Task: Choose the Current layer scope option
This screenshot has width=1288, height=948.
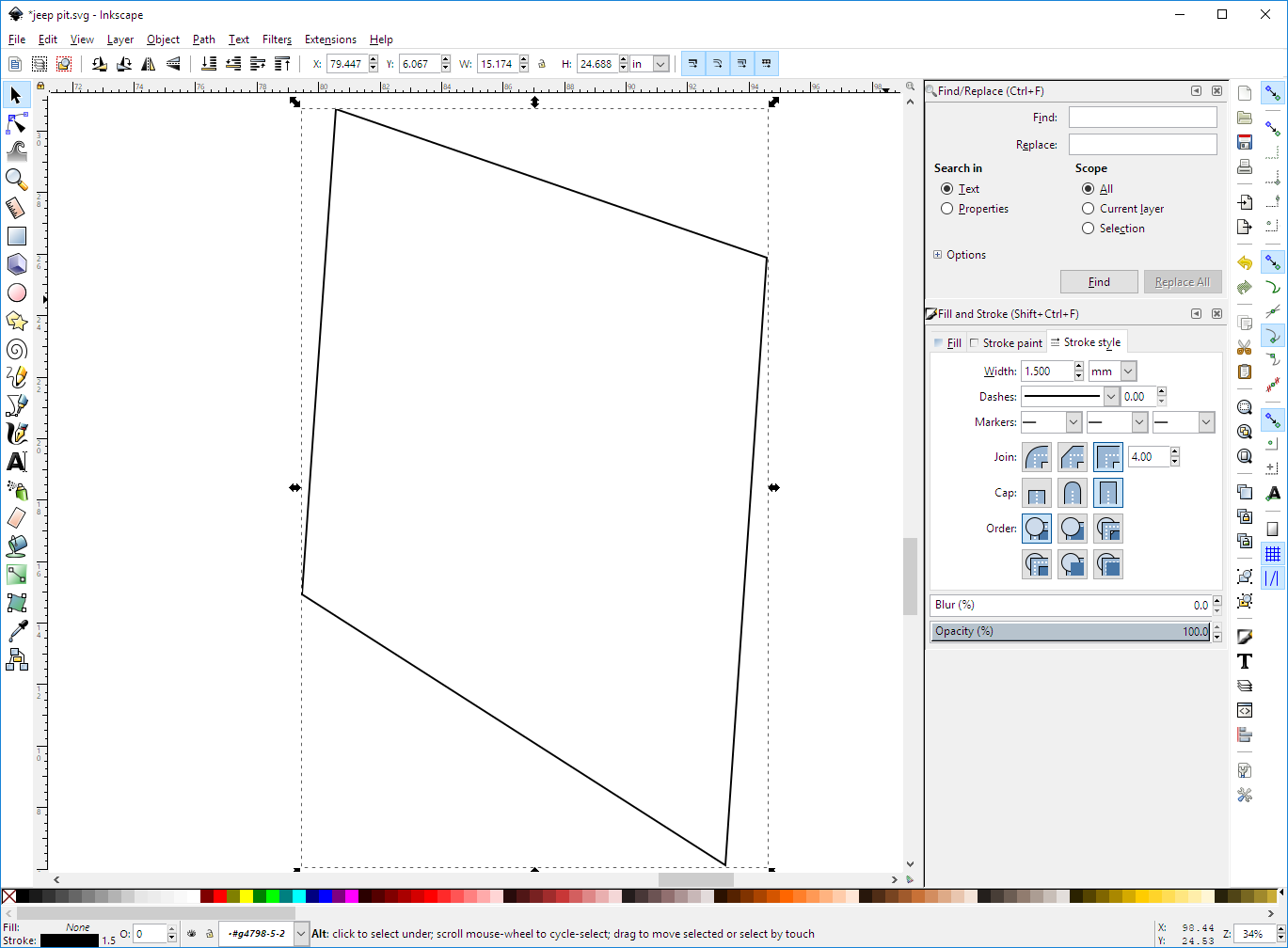Action: 1089,209
